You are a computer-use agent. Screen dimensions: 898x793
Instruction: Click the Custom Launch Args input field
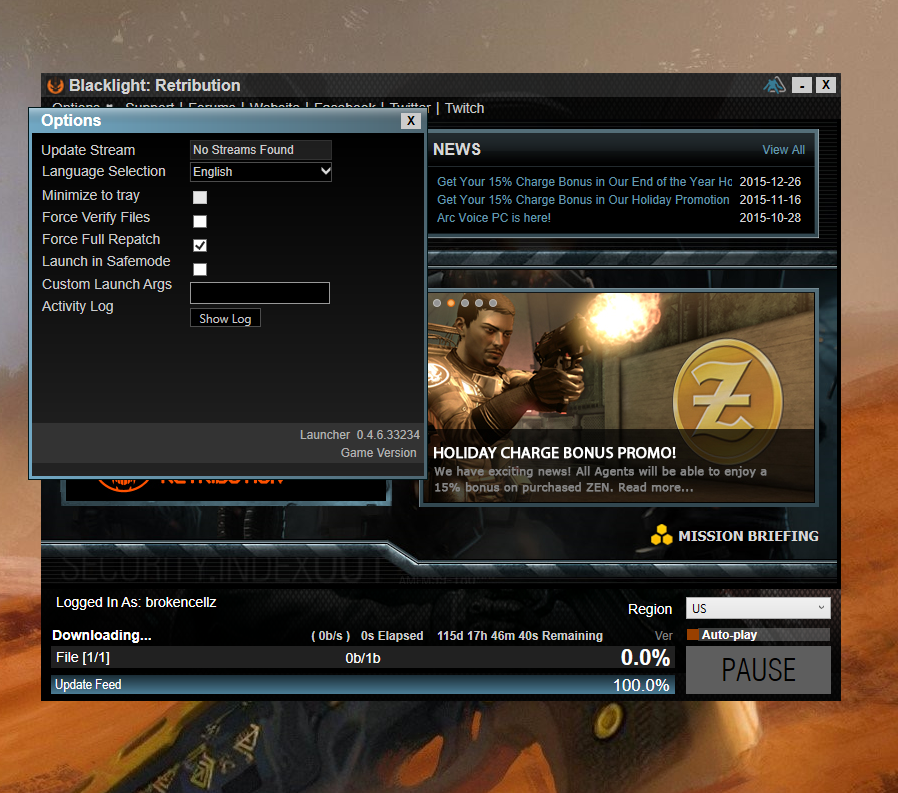tap(260, 293)
